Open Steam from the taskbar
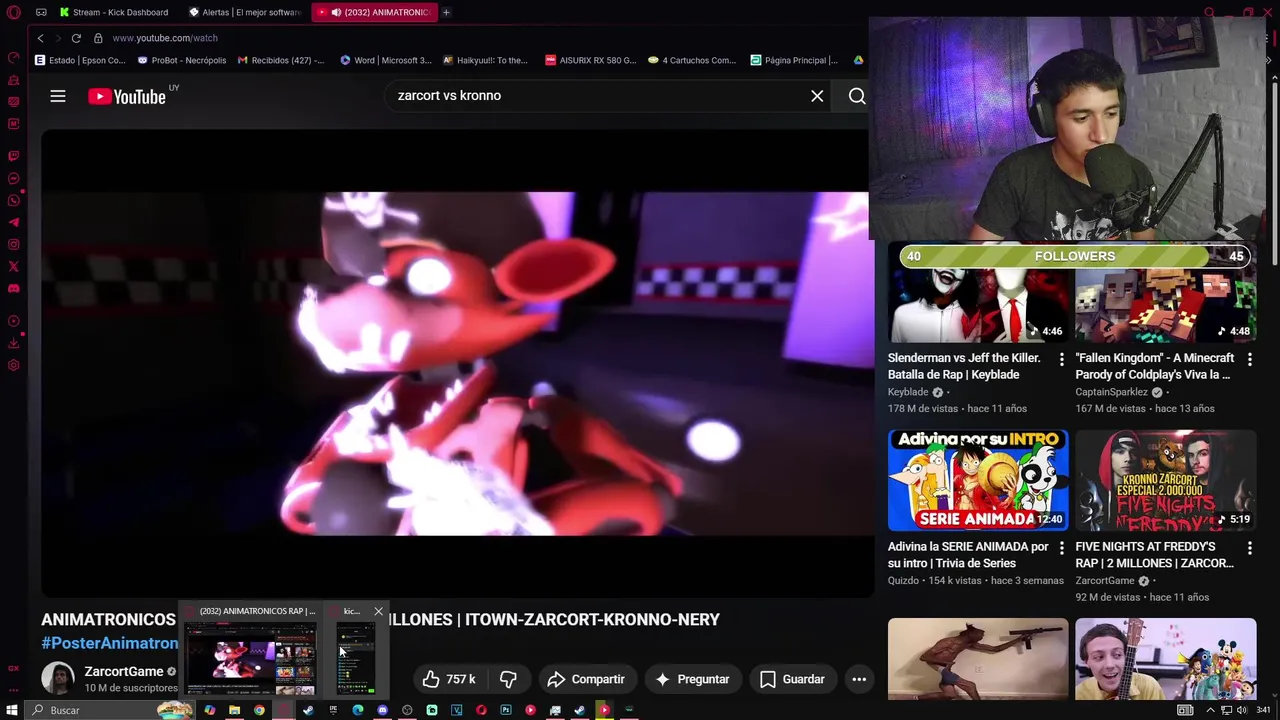The image size is (1280, 720). [308, 710]
